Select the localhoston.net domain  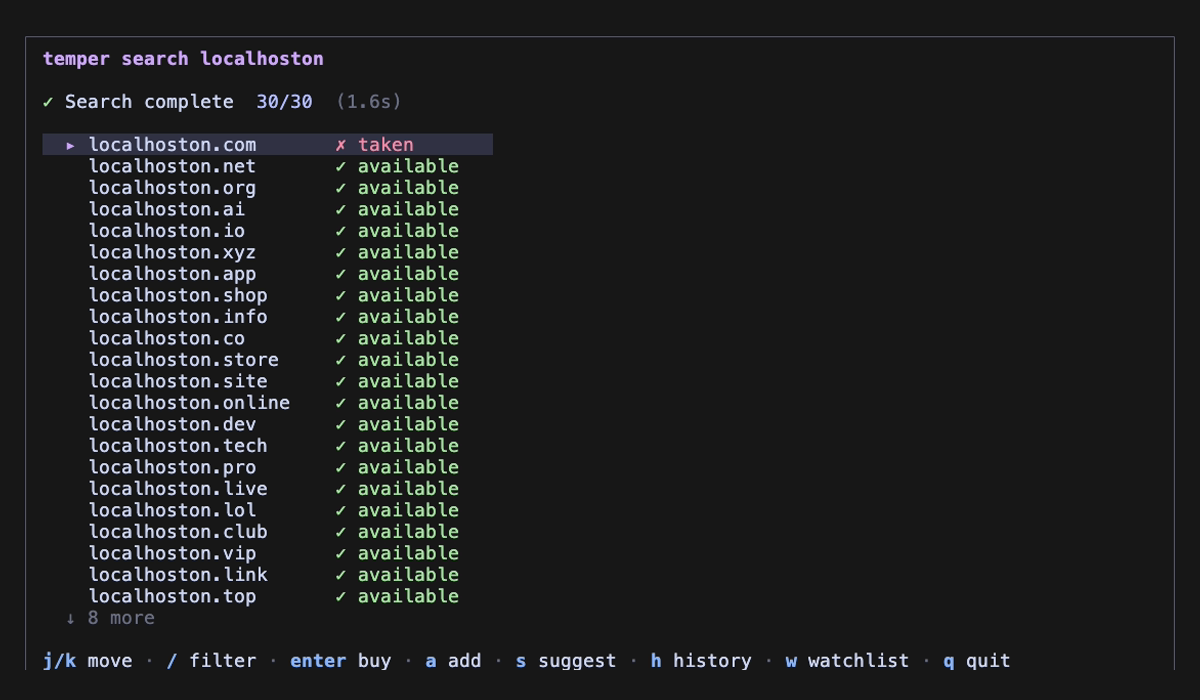tap(172, 166)
